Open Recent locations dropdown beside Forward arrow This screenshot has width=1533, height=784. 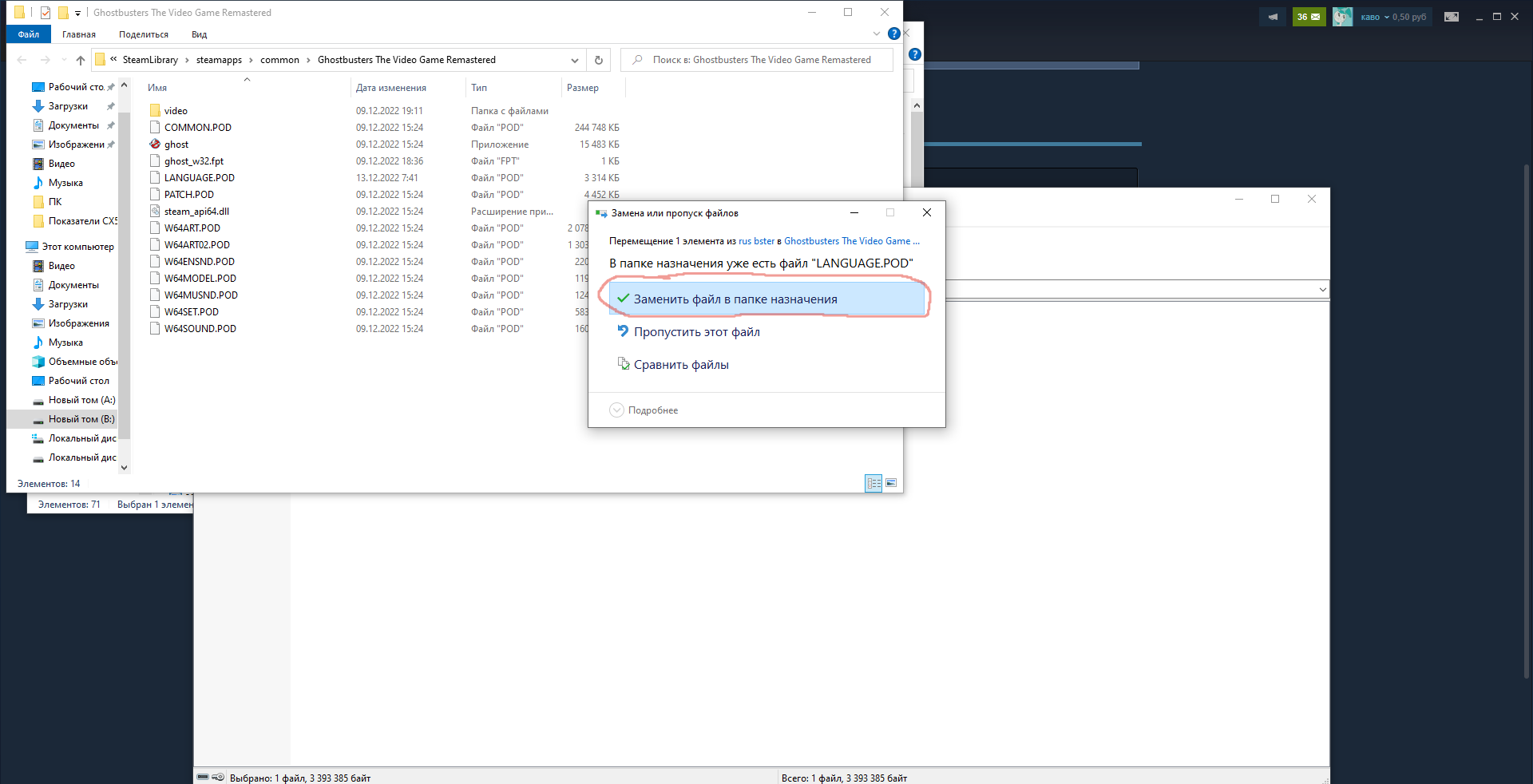pyautogui.click(x=62, y=60)
